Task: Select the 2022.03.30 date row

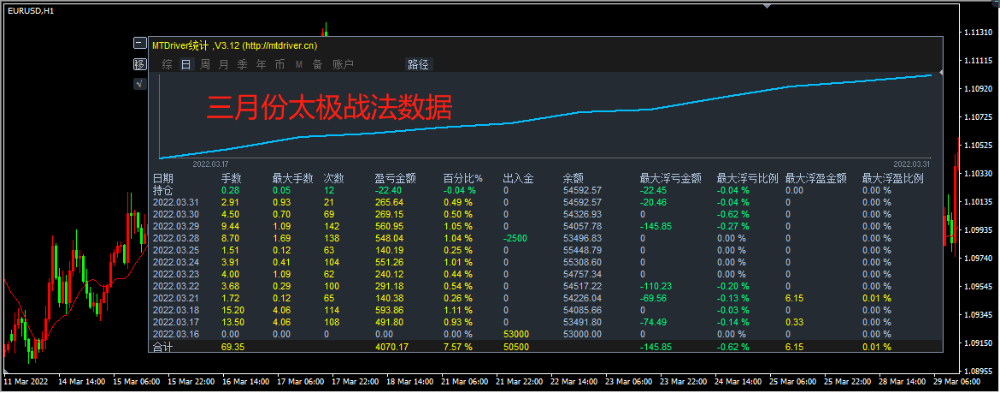Action: coord(175,214)
